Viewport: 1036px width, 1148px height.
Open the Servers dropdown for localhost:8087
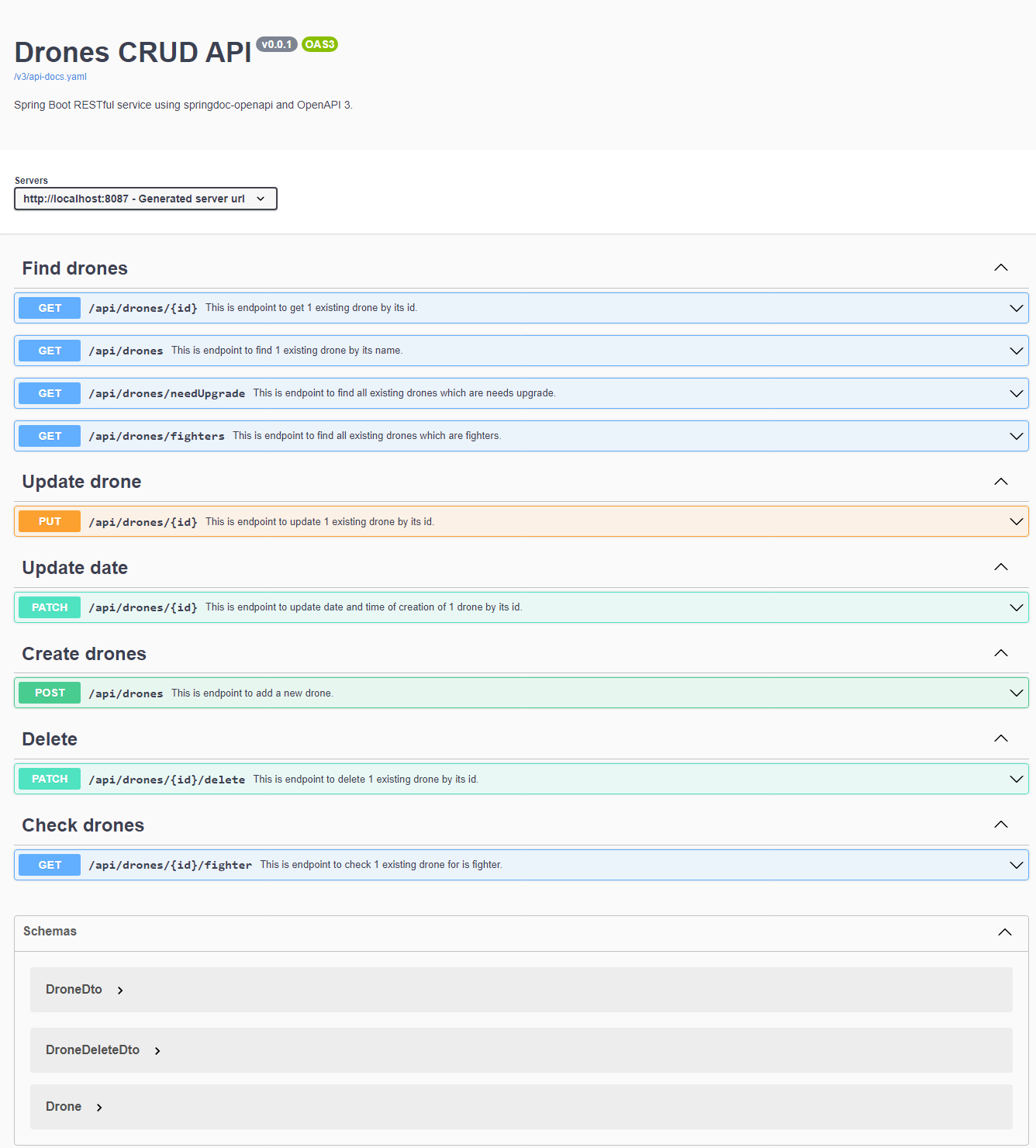pos(146,199)
